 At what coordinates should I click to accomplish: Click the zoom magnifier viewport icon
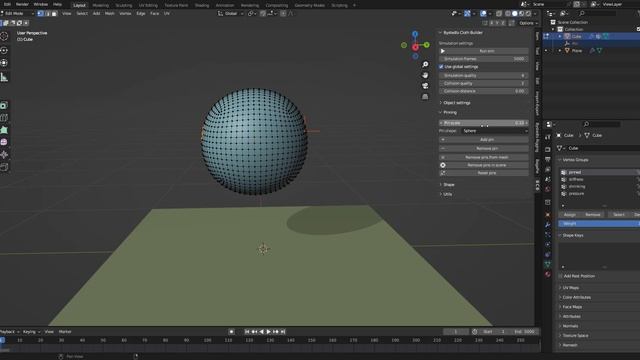point(425,64)
